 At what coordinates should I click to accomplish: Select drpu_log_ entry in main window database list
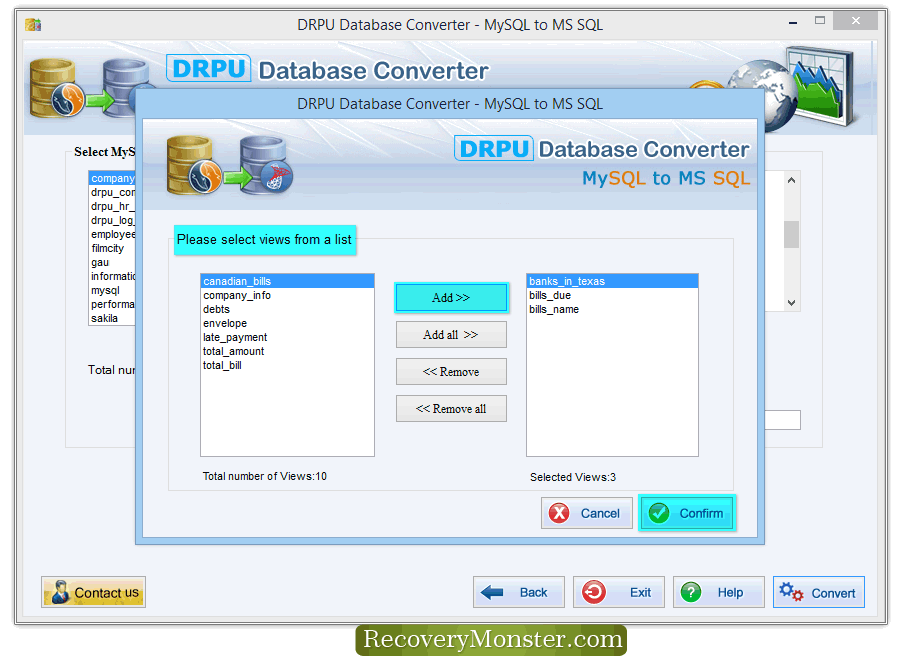(x=112, y=220)
